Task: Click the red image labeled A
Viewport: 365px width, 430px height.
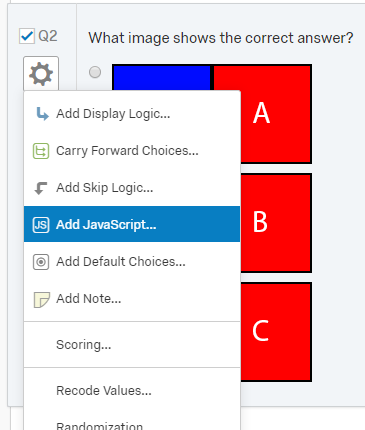Action: coord(262,114)
